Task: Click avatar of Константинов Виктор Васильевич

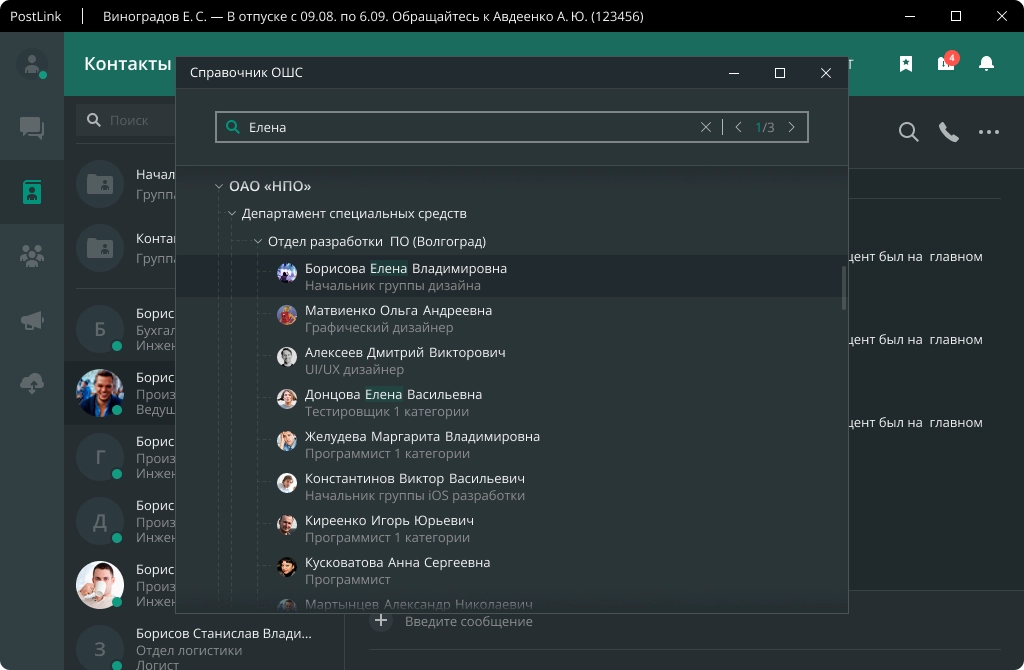Action: [287, 483]
